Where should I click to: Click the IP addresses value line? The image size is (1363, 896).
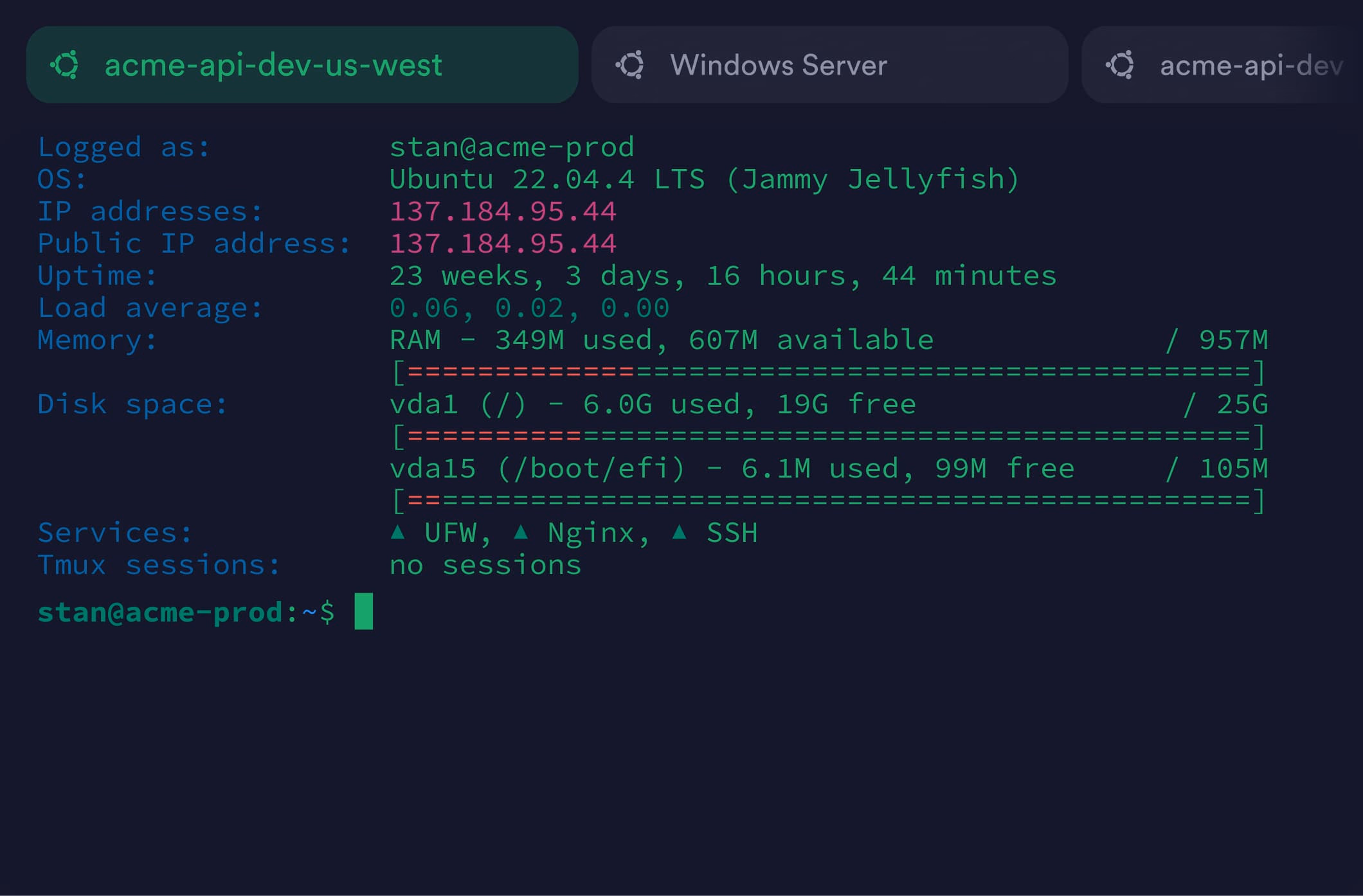pos(503,211)
